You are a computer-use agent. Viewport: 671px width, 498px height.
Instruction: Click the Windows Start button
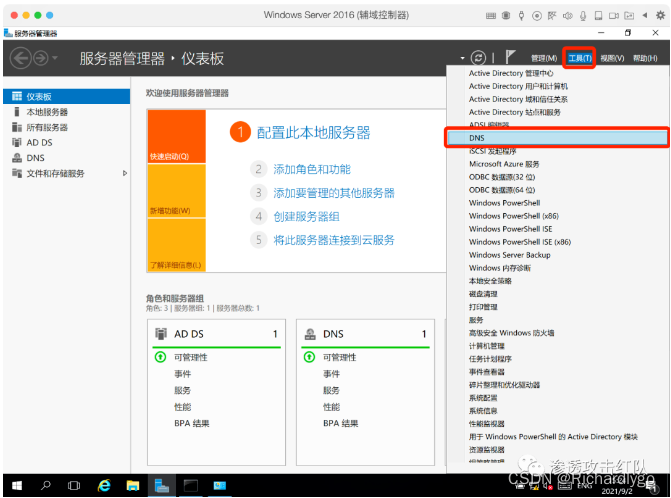pyautogui.click(x=17, y=486)
